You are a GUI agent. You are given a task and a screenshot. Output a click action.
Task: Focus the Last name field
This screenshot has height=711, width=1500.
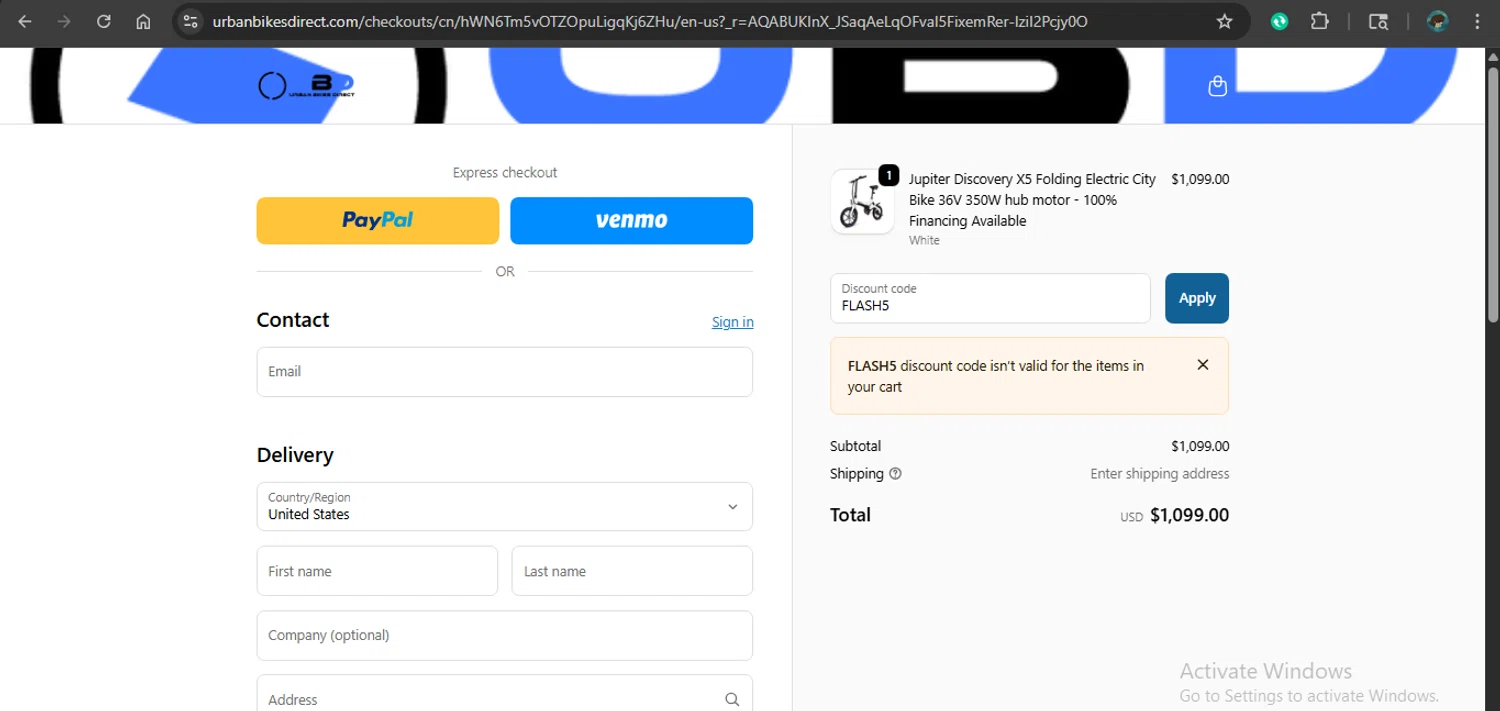[x=632, y=571]
